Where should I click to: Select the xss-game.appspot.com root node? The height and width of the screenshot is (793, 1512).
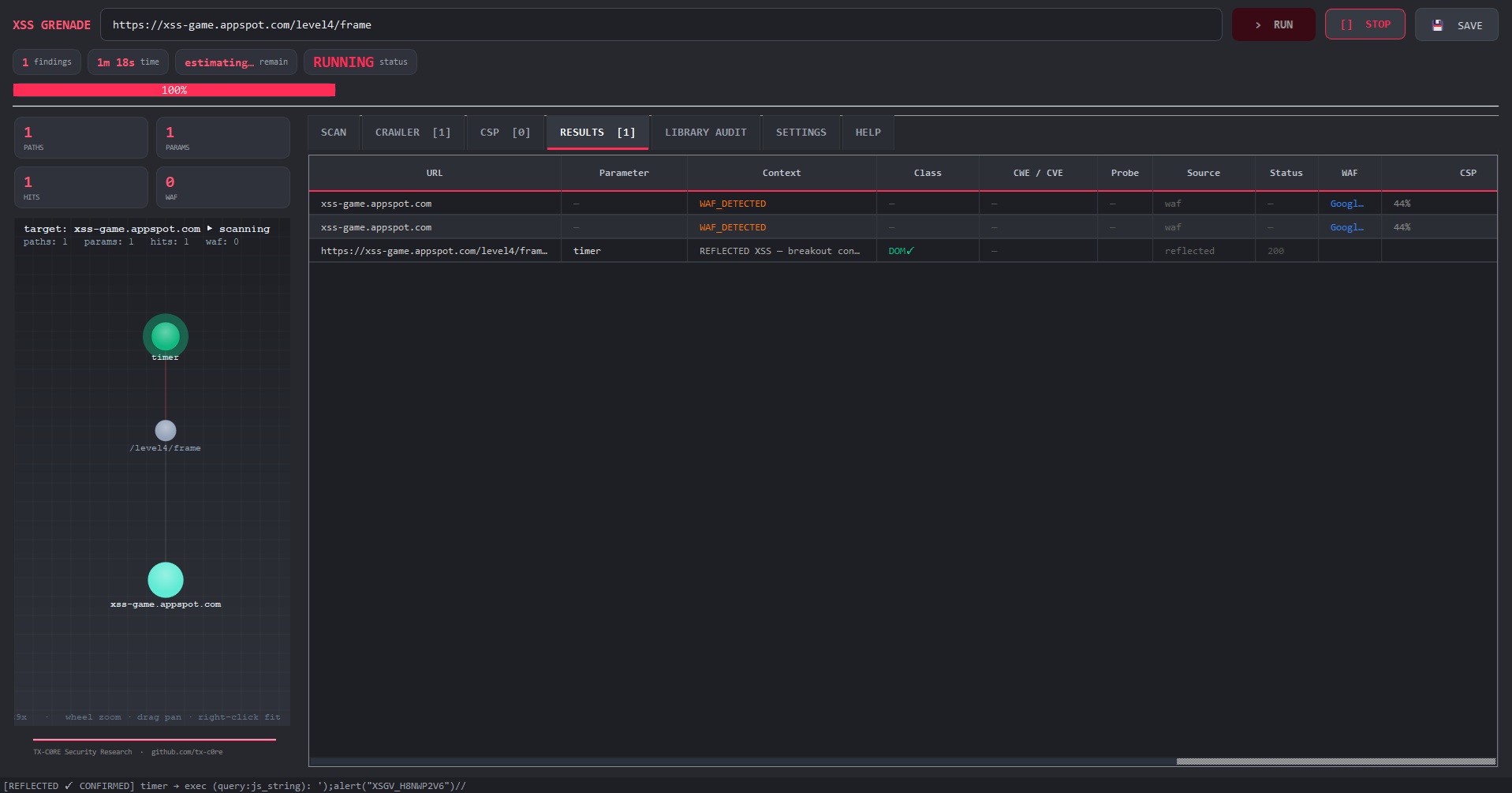tap(166, 580)
